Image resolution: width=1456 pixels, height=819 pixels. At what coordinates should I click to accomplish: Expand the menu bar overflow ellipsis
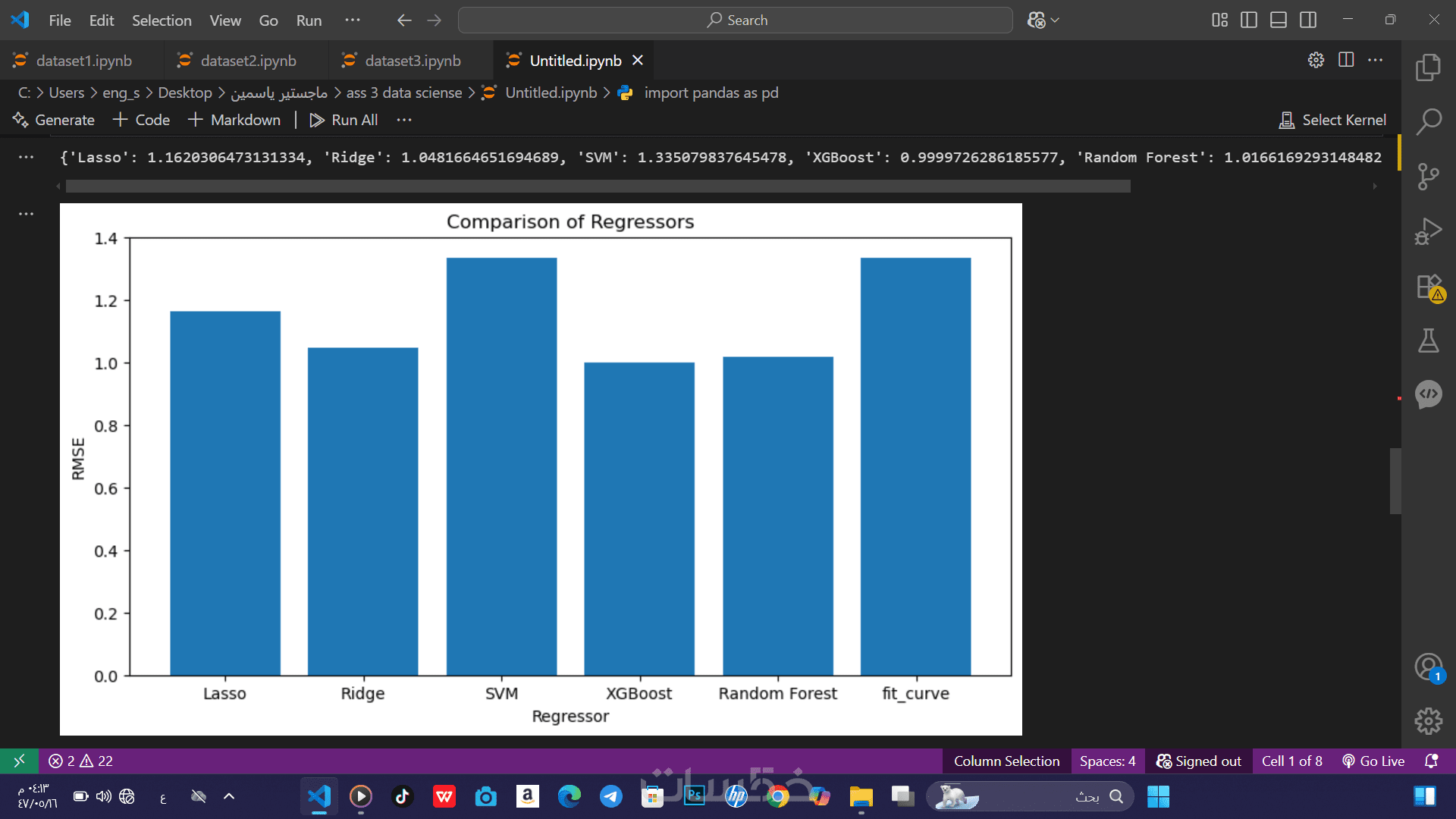click(353, 20)
